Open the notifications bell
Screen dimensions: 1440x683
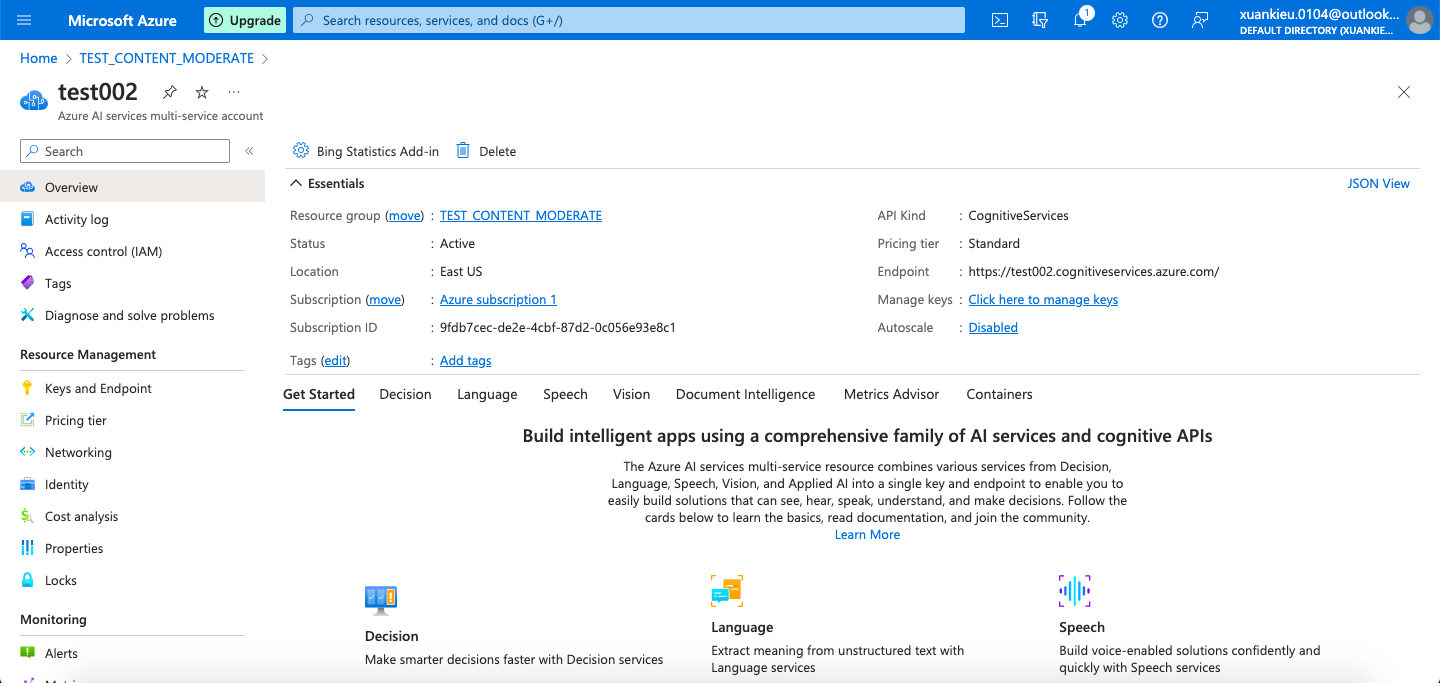[1079, 20]
